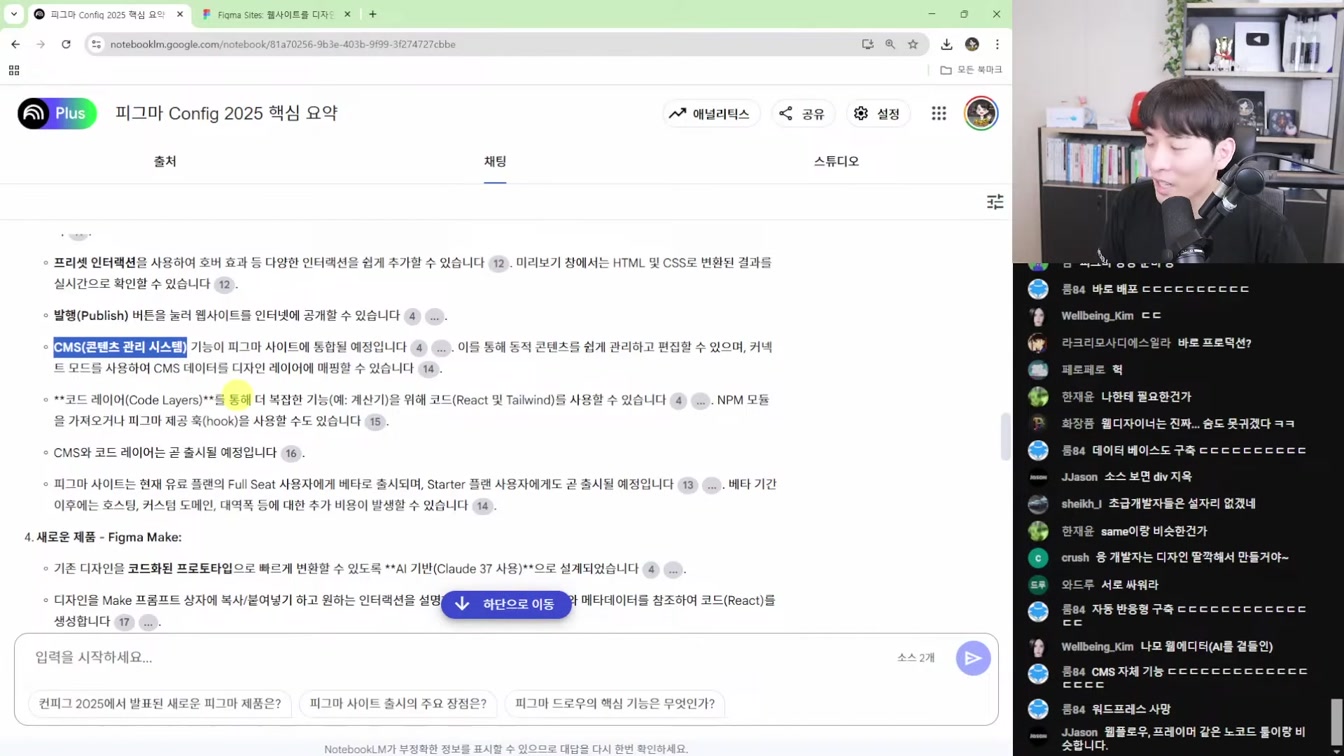Viewport: 1344px width, 756px height.
Task: Open the Google account avatar
Action: click(981, 113)
